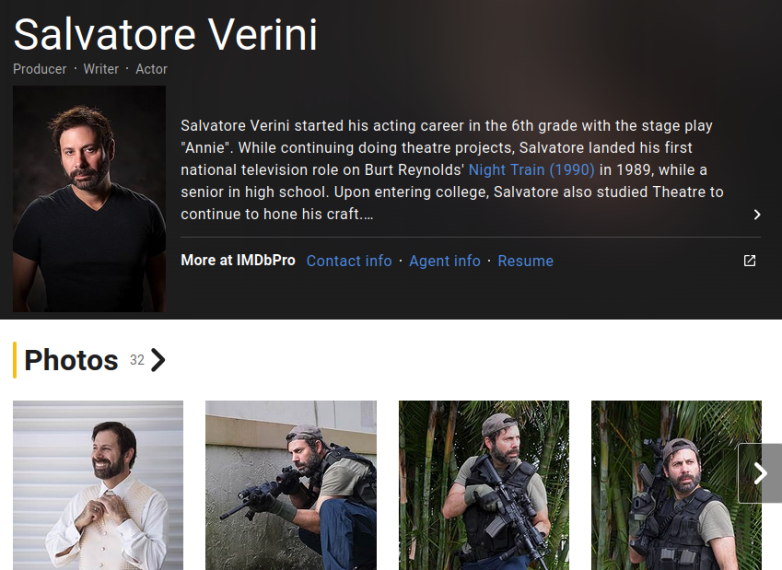Open the photo of man in white vest
Viewport: 782px width, 570px height.
(98, 485)
